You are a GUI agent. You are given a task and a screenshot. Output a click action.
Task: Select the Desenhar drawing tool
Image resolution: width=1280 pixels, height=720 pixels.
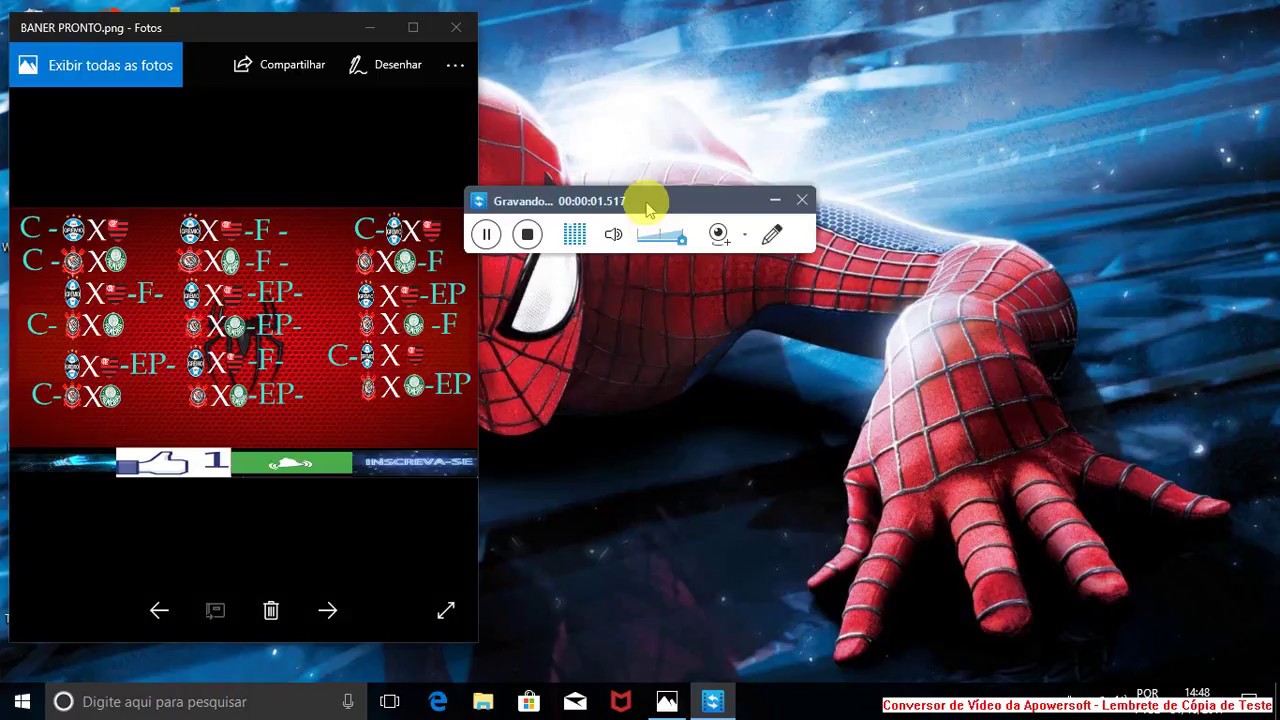click(385, 65)
